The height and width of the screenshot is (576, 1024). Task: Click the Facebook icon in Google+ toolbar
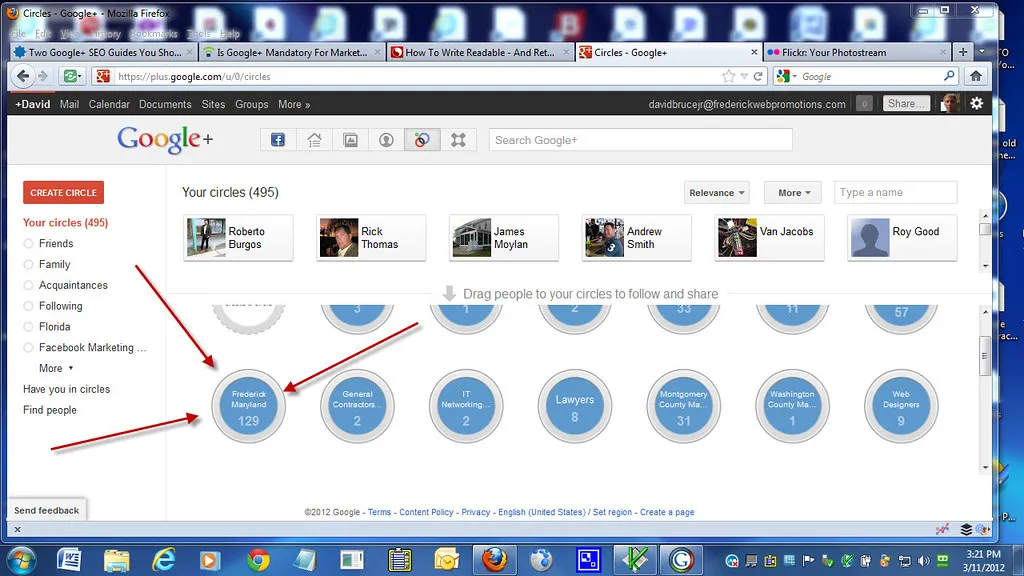click(x=278, y=140)
